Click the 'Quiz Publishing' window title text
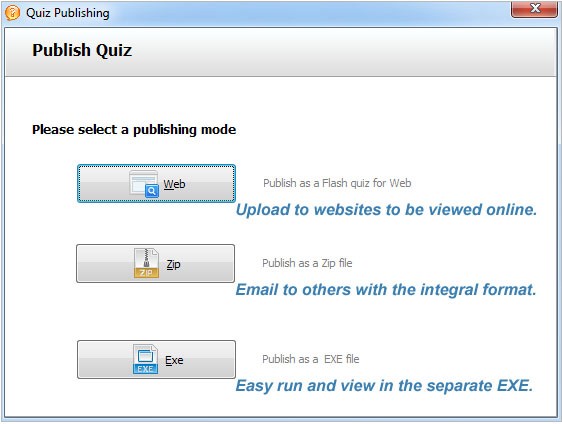The image size is (562, 424). pos(68,13)
